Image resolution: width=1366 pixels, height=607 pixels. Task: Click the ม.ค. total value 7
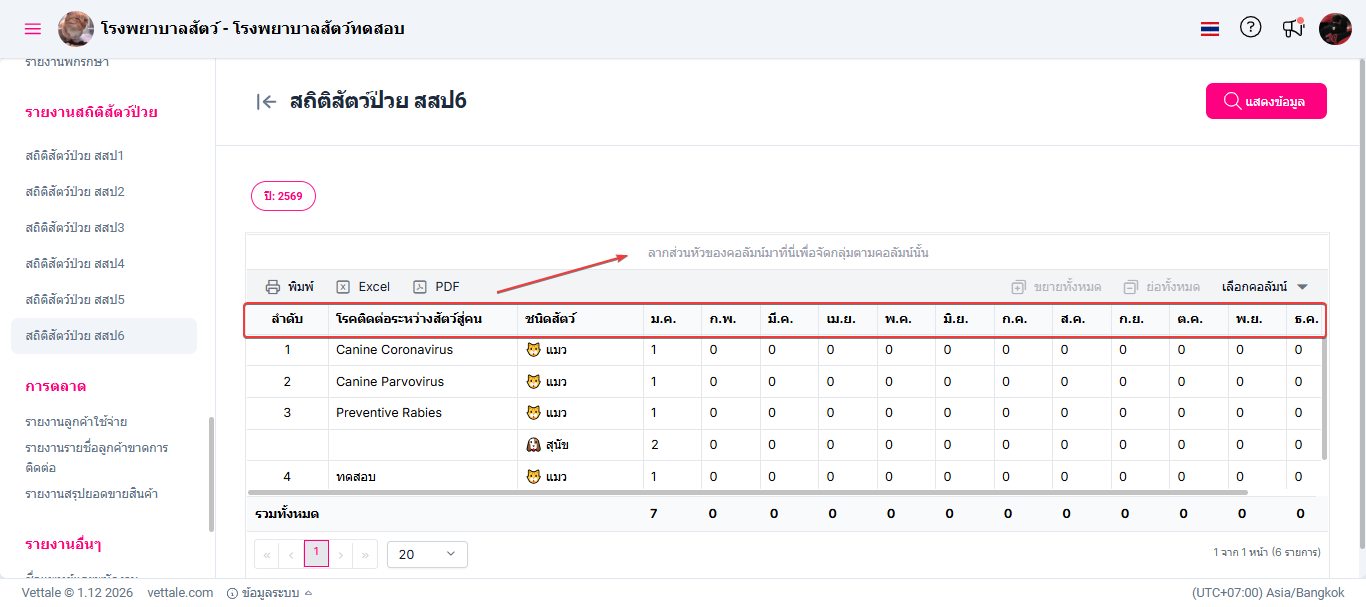(x=654, y=514)
